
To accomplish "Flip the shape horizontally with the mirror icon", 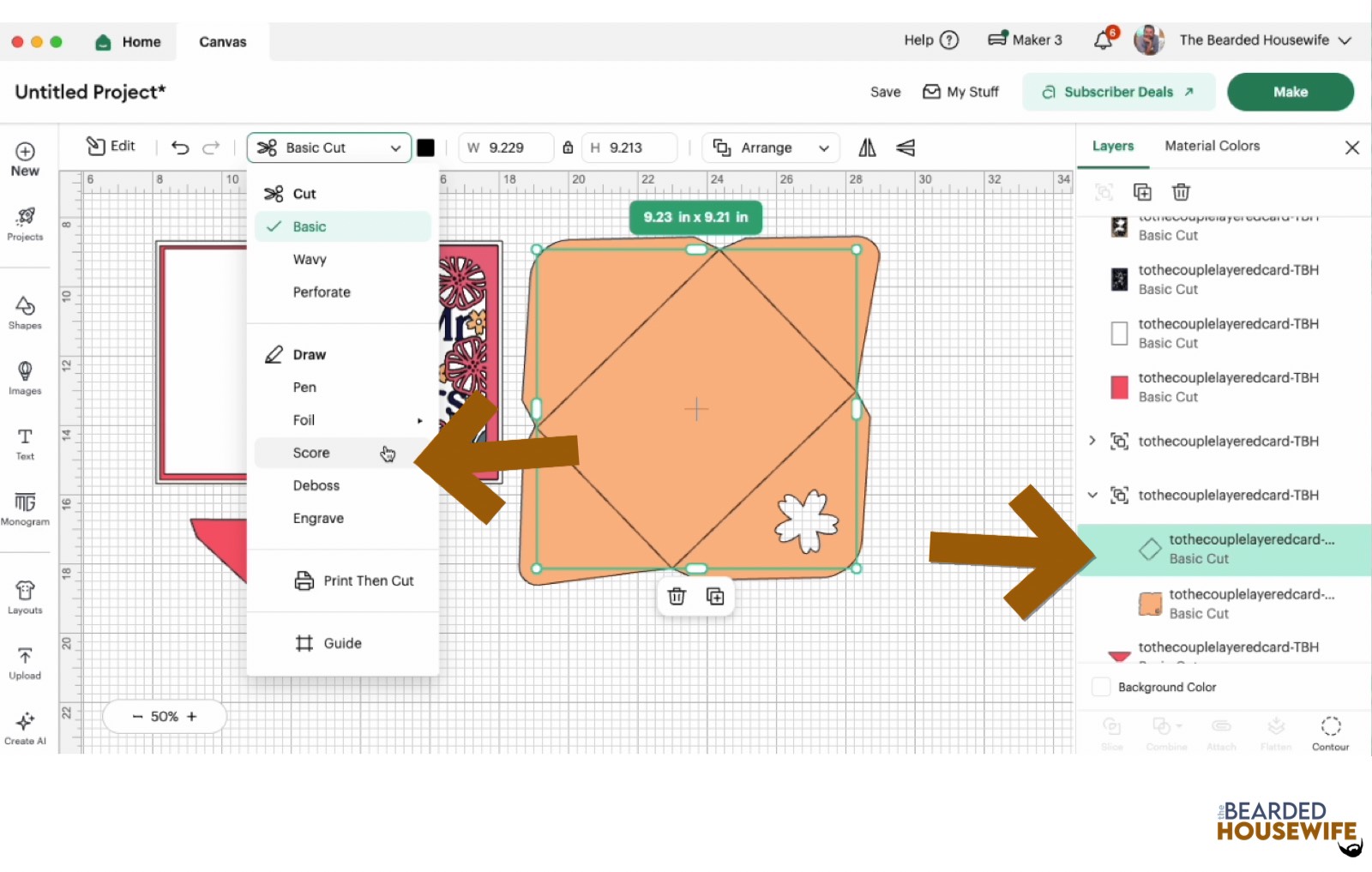I will click(866, 147).
